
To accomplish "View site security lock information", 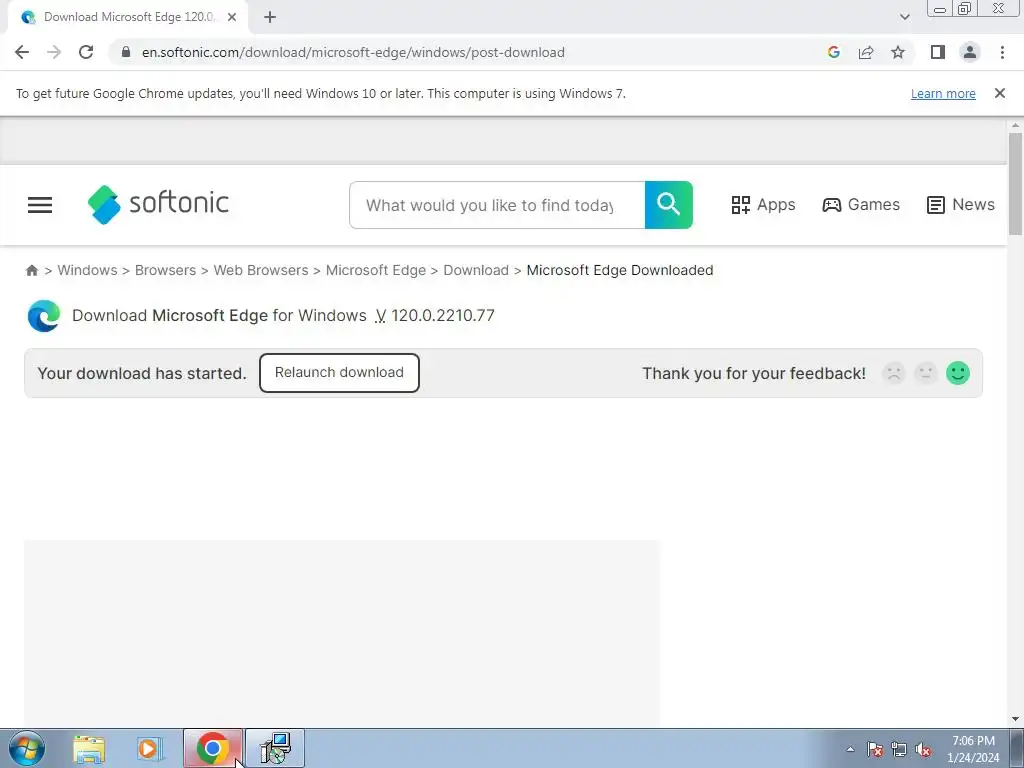I will [x=126, y=52].
